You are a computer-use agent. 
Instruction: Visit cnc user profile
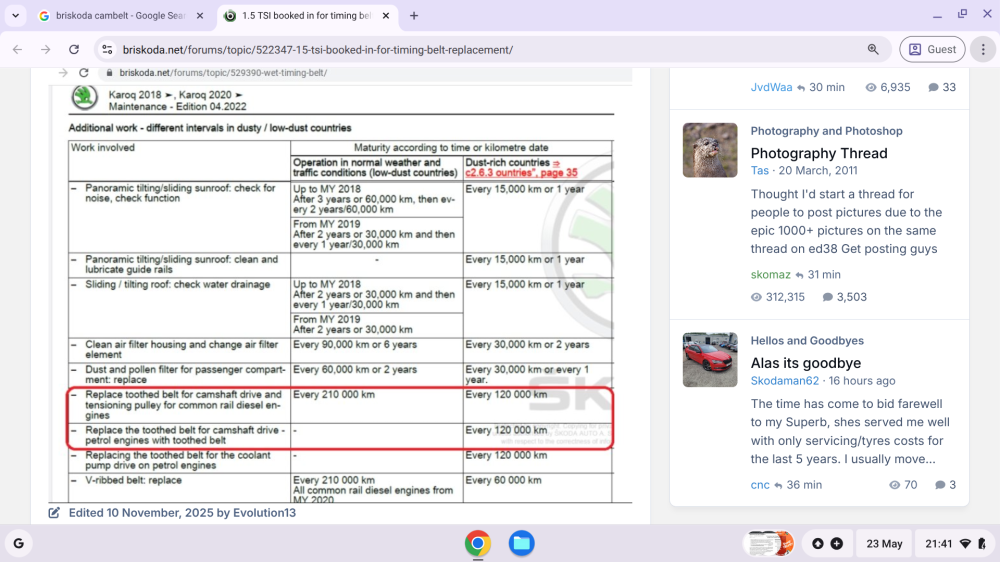[x=760, y=485]
